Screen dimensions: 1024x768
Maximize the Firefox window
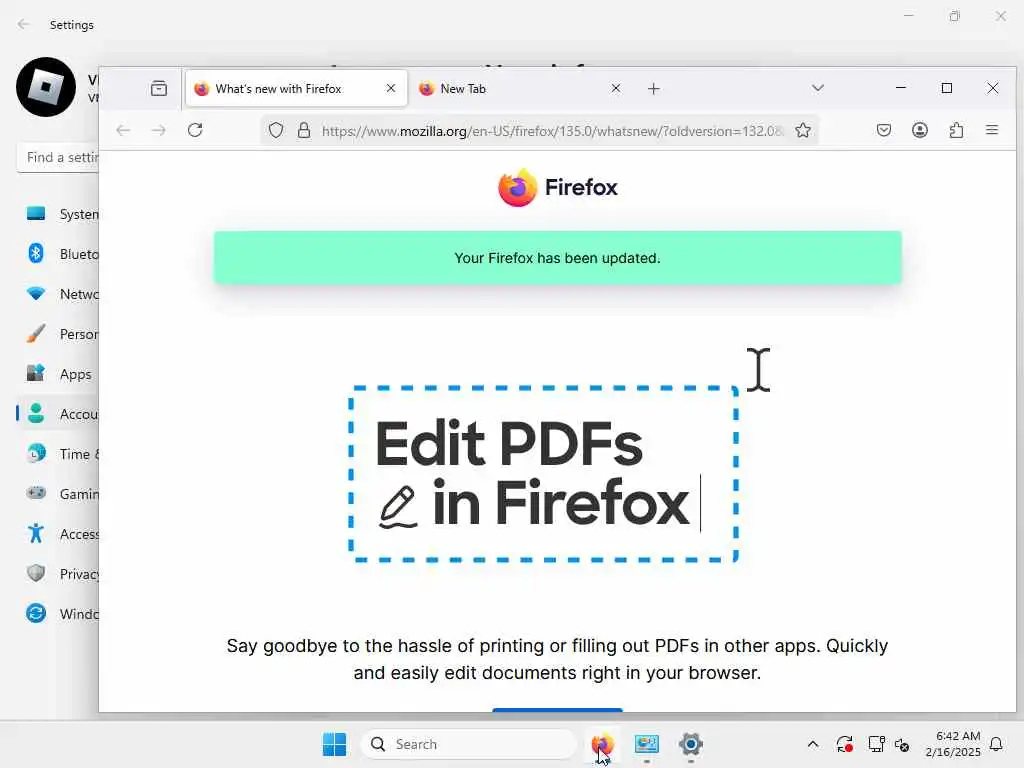946,88
